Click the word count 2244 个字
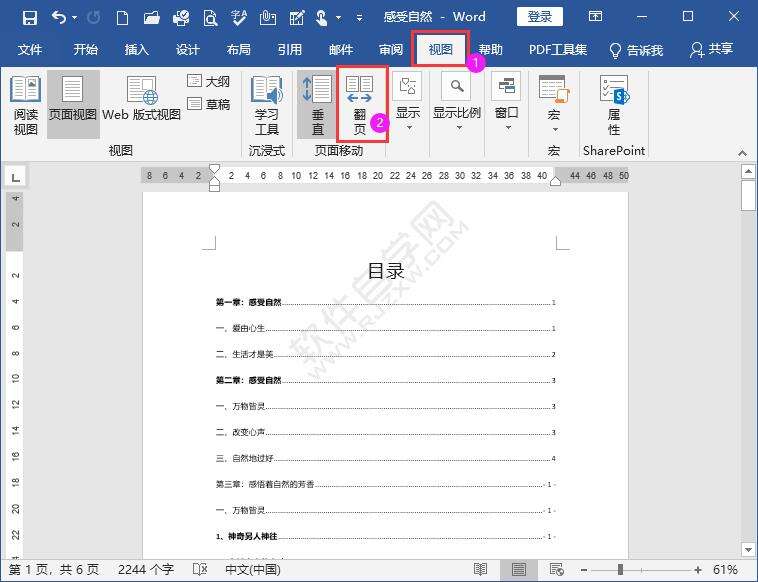Screen dimensions: 758x582 pyautogui.click(x=146, y=570)
